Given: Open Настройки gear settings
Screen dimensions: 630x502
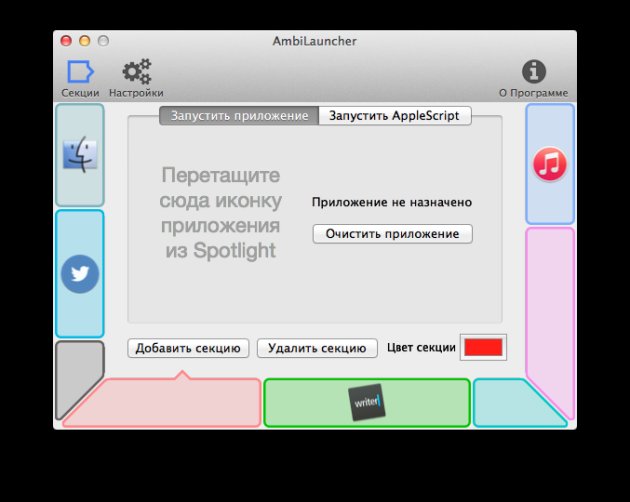Looking at the screenshot, I should [136, 78].
